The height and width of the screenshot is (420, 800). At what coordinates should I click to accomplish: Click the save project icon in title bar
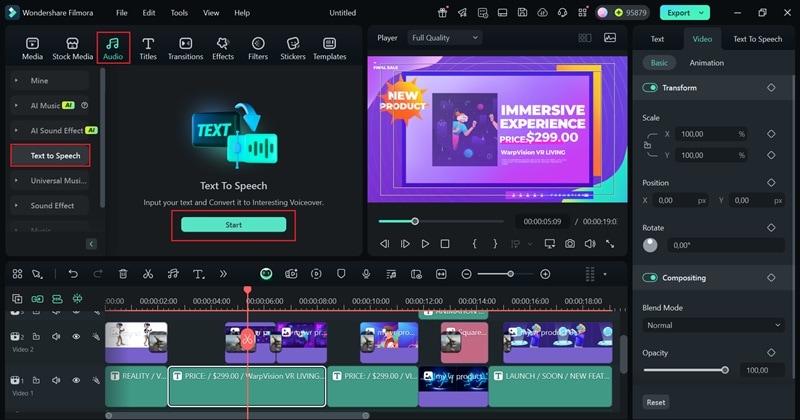click(522, 13)
